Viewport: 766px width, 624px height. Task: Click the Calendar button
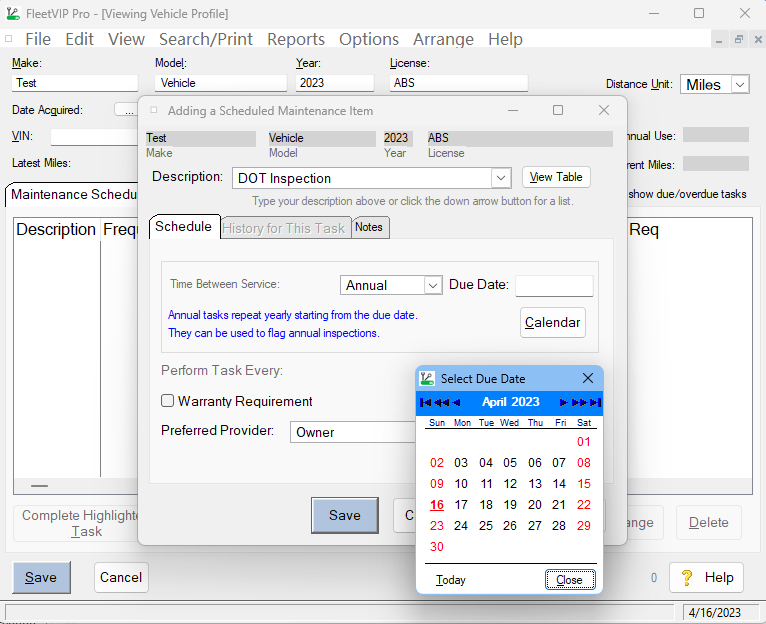[553, 323]
